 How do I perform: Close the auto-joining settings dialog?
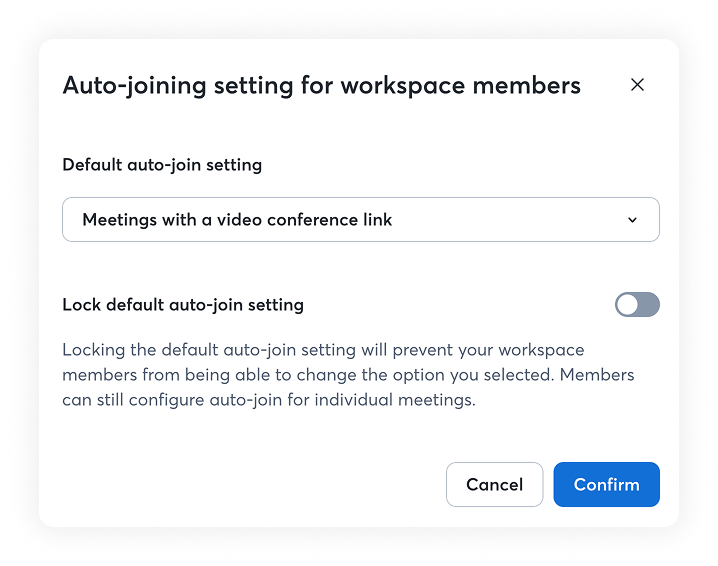pyautogui.click(x=637, y=85)
